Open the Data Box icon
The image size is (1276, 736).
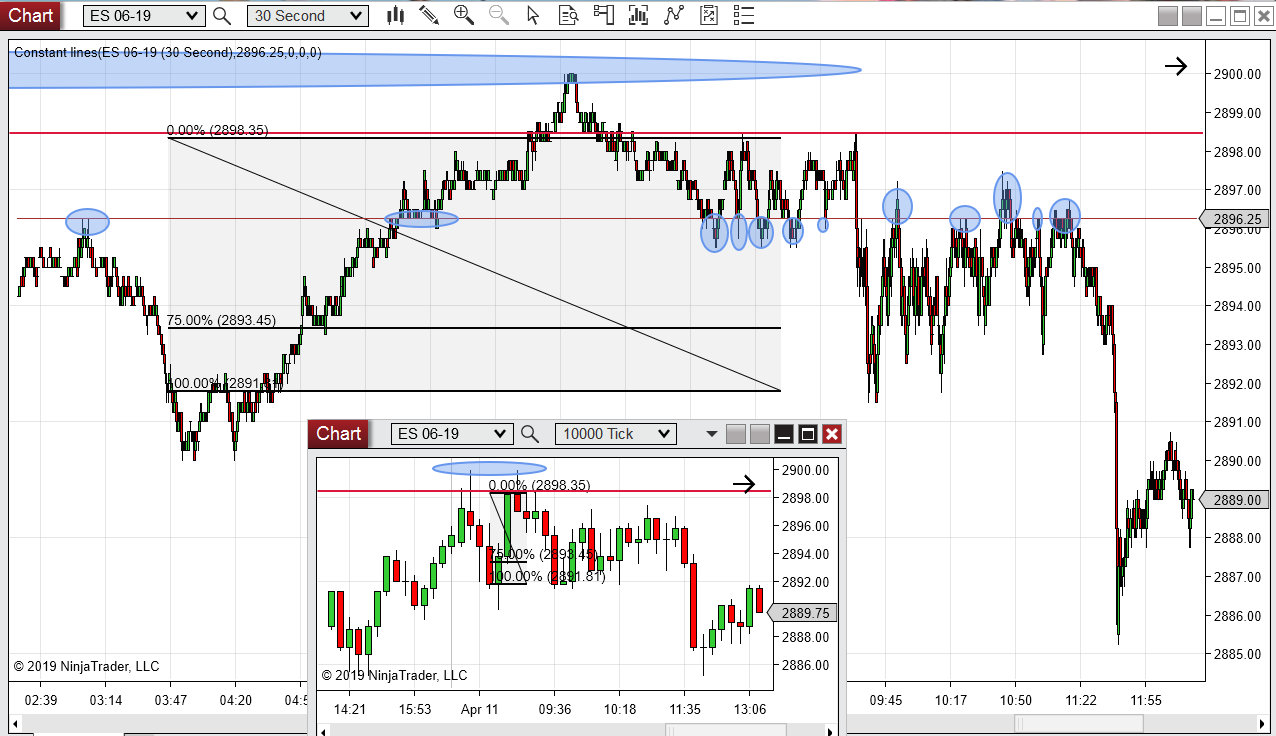coord(568,15)
